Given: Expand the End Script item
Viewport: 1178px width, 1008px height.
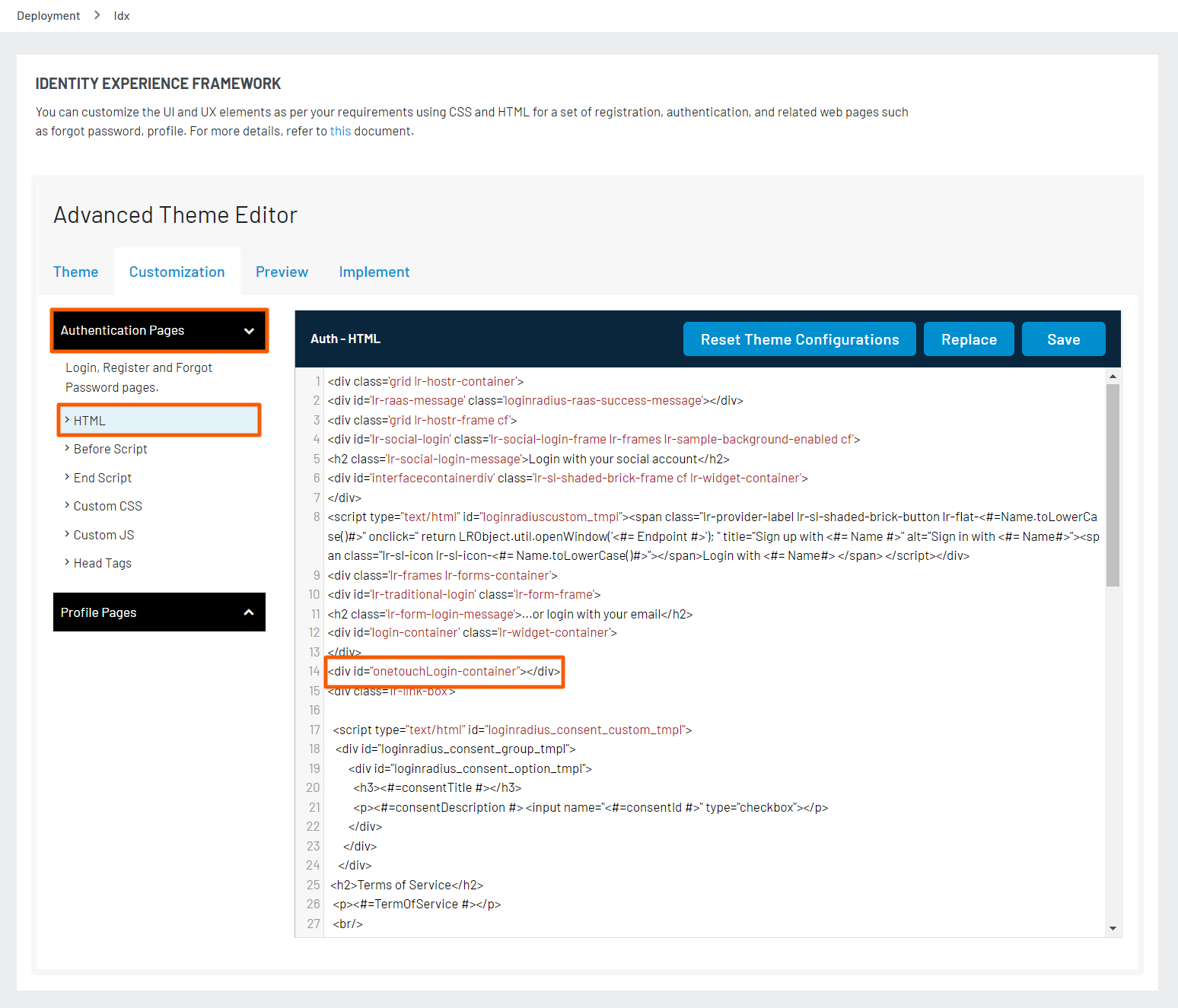Looking at the screenshot, I should pyautogui.click(x=102, y=477).
